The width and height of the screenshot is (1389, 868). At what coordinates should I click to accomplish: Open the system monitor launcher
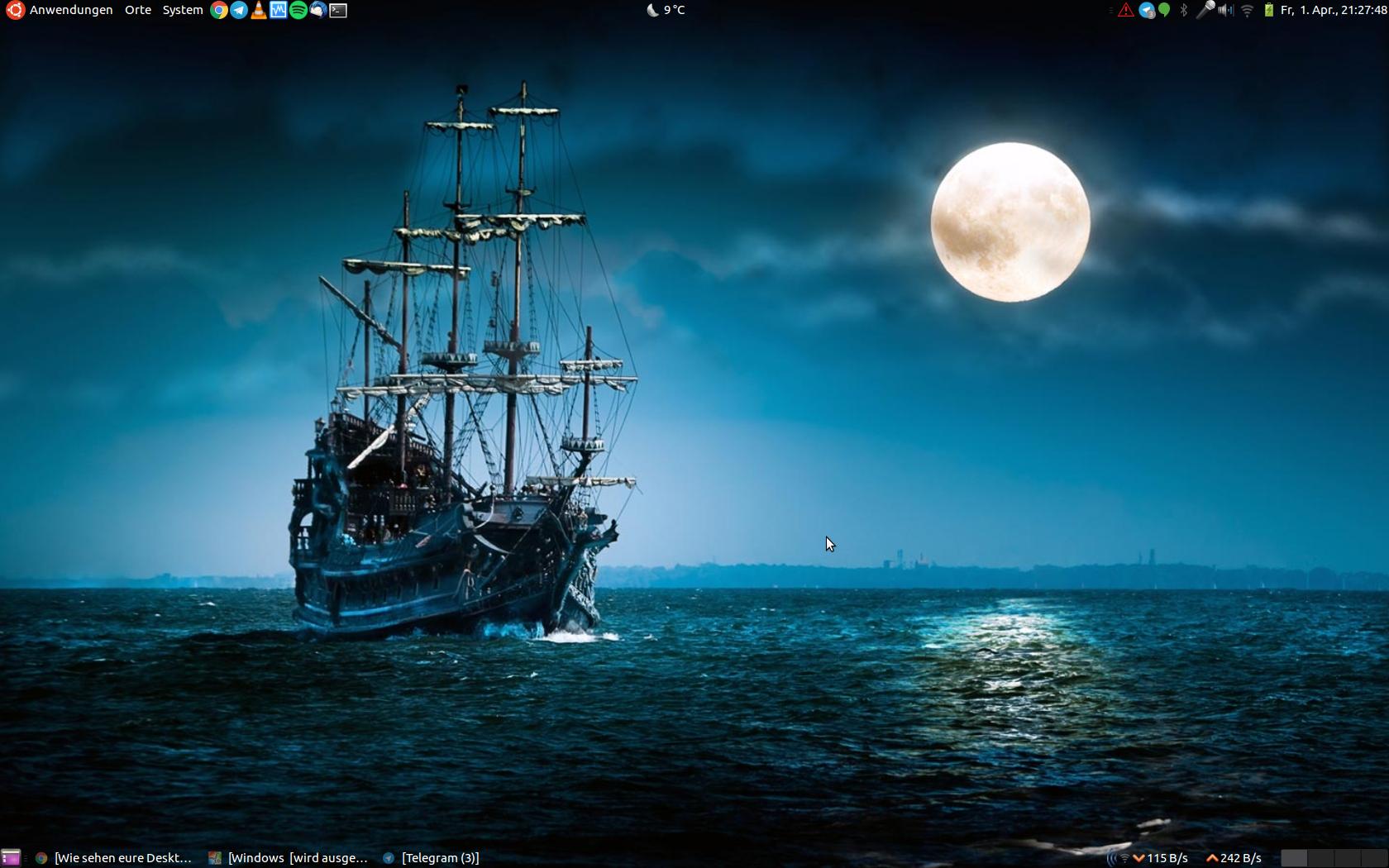pos(279,10)
